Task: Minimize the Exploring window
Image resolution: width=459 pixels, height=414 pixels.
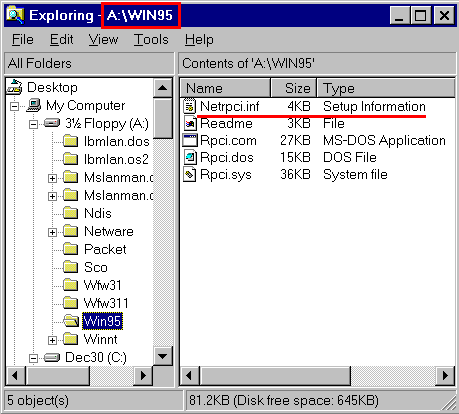Action: [x=399, y=15]
